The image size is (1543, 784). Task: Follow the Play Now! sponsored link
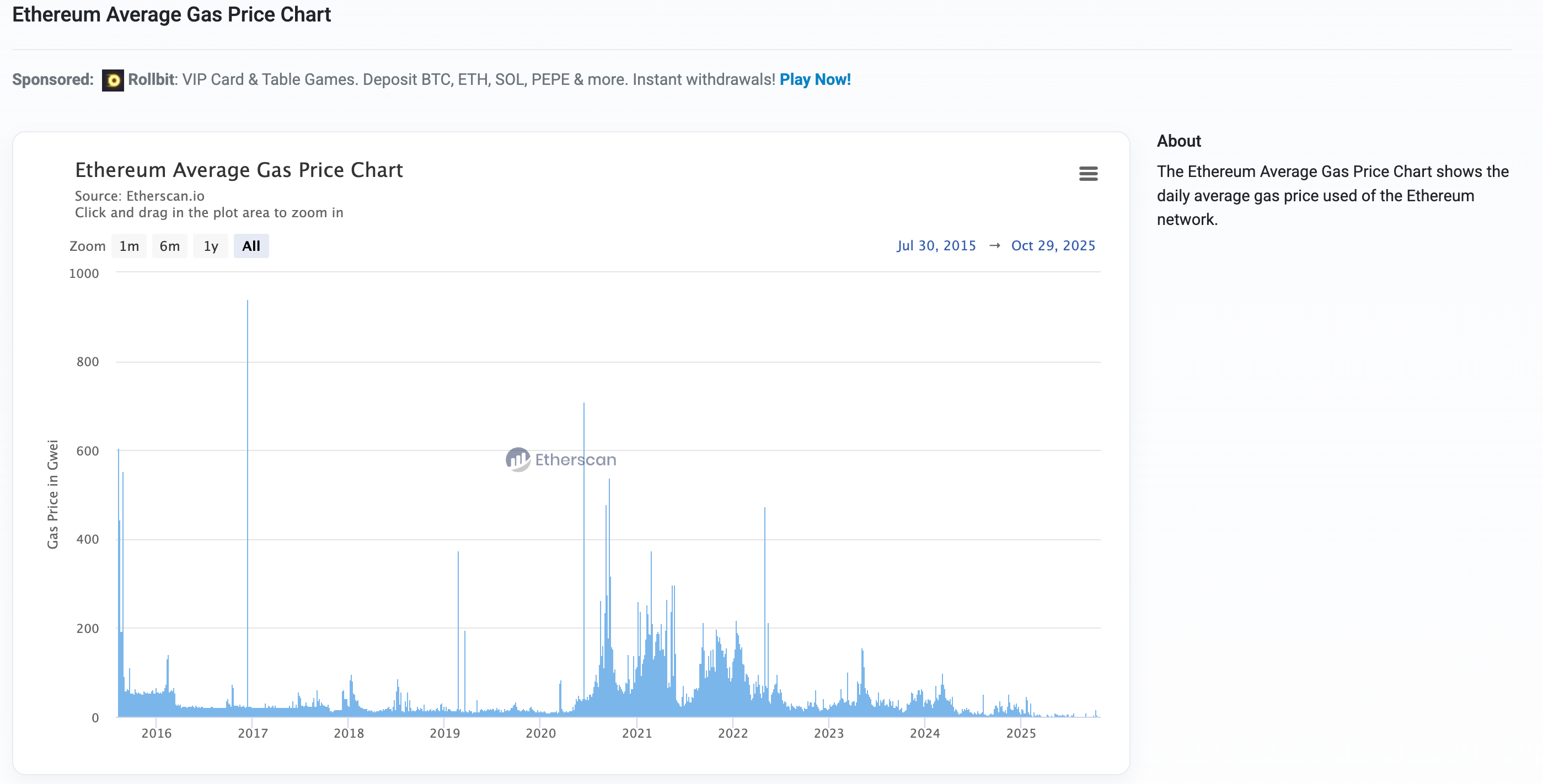(x=816, y=78)
